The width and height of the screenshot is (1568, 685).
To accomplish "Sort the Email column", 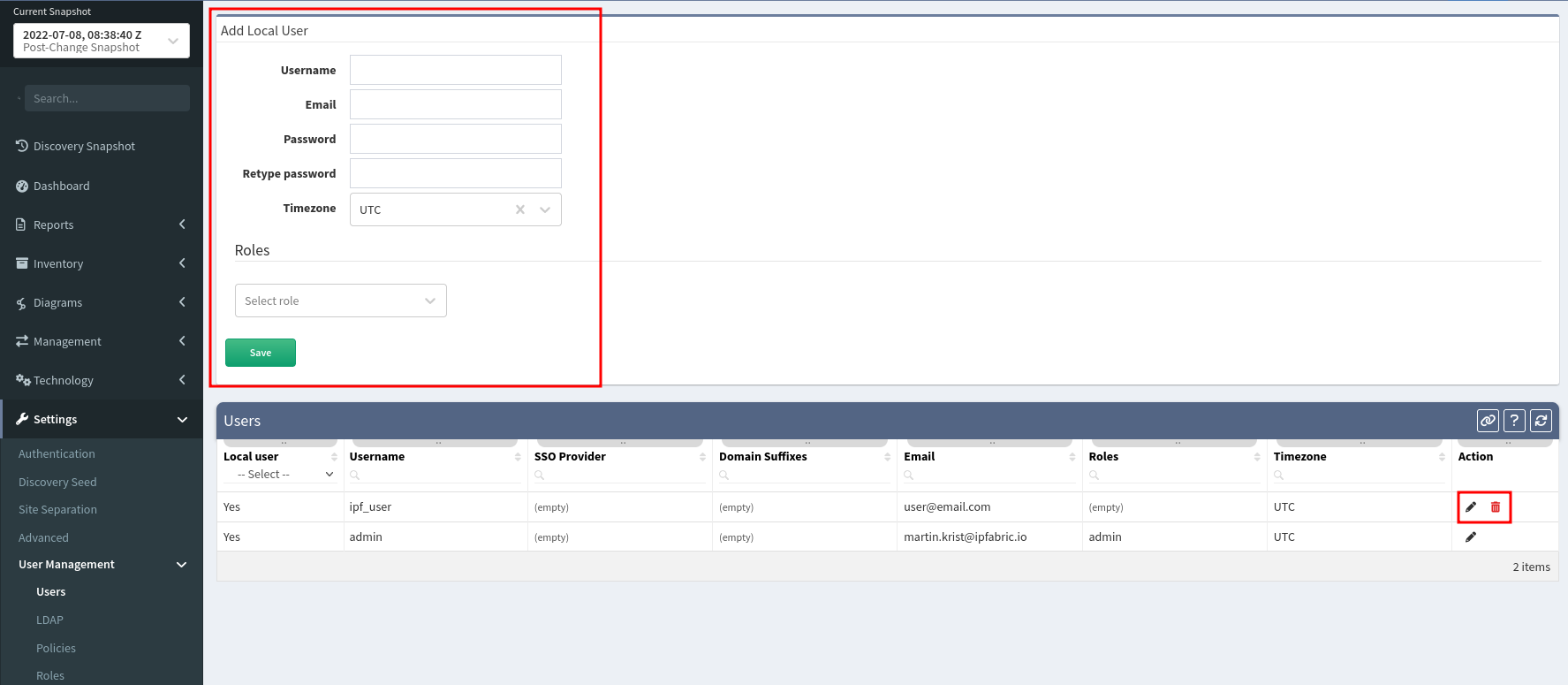I will [x=1072, y=457].
